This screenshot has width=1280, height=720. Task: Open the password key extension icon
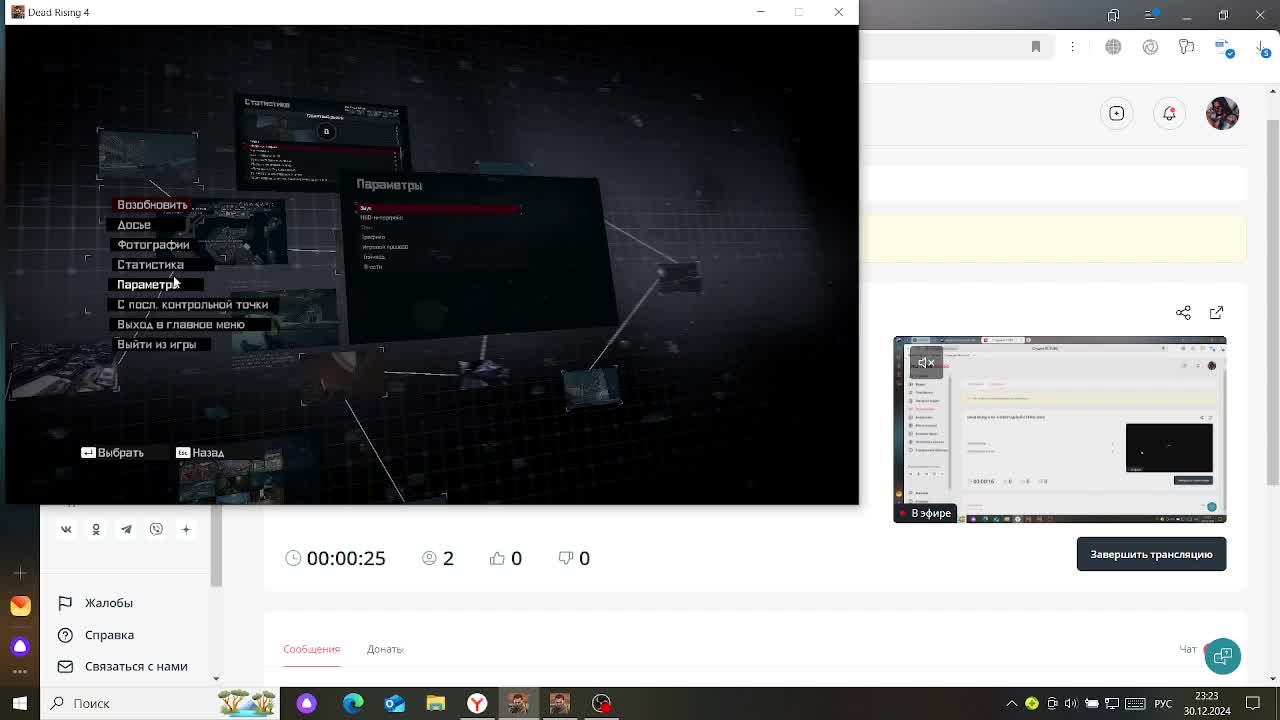point(1187,47)
